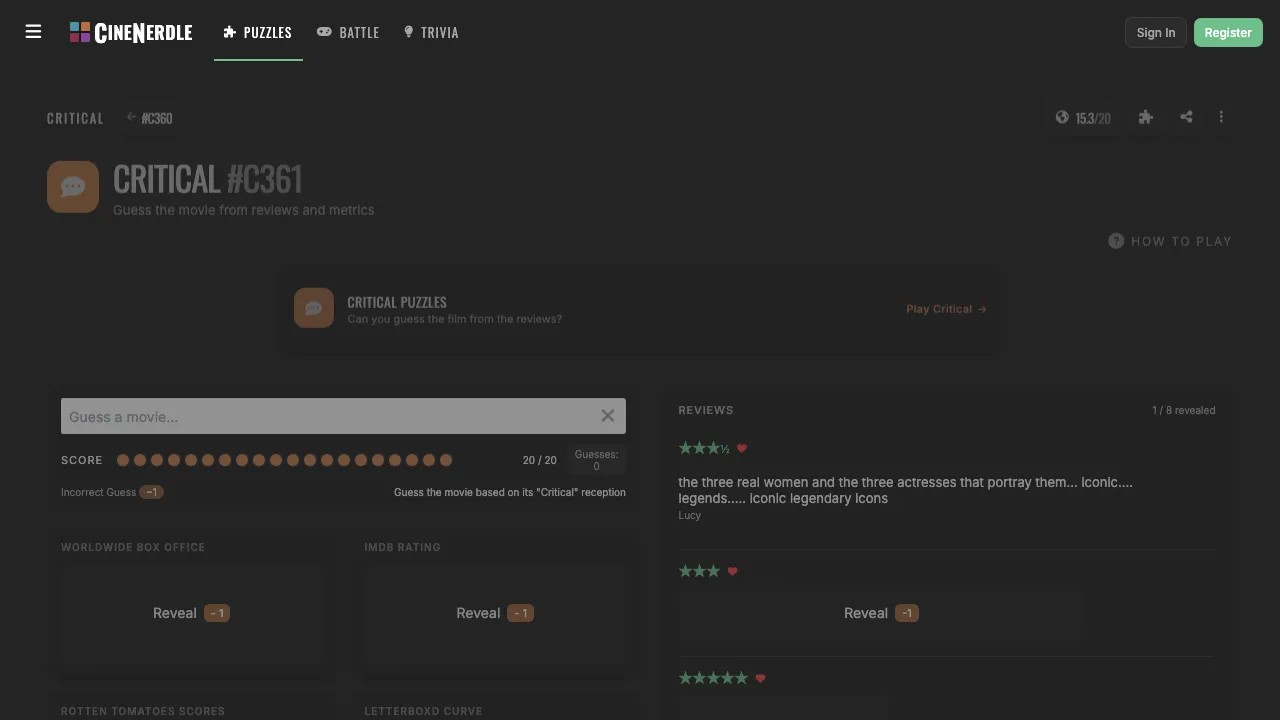Viewport: 1280px width, 720px height.
Task: View the global average score 15.3/20
Action: tap(1083, 118)
